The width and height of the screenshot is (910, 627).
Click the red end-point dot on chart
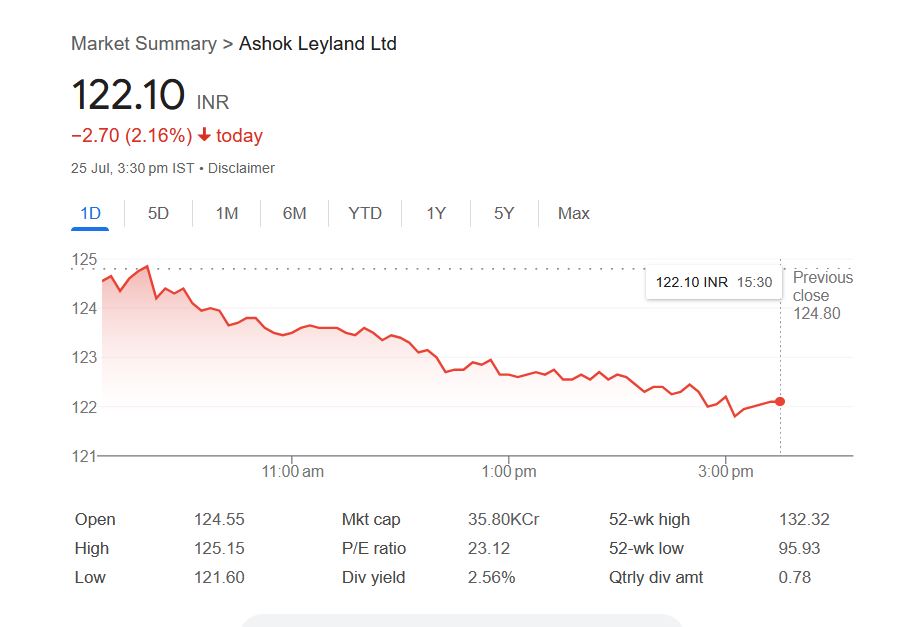780,401
